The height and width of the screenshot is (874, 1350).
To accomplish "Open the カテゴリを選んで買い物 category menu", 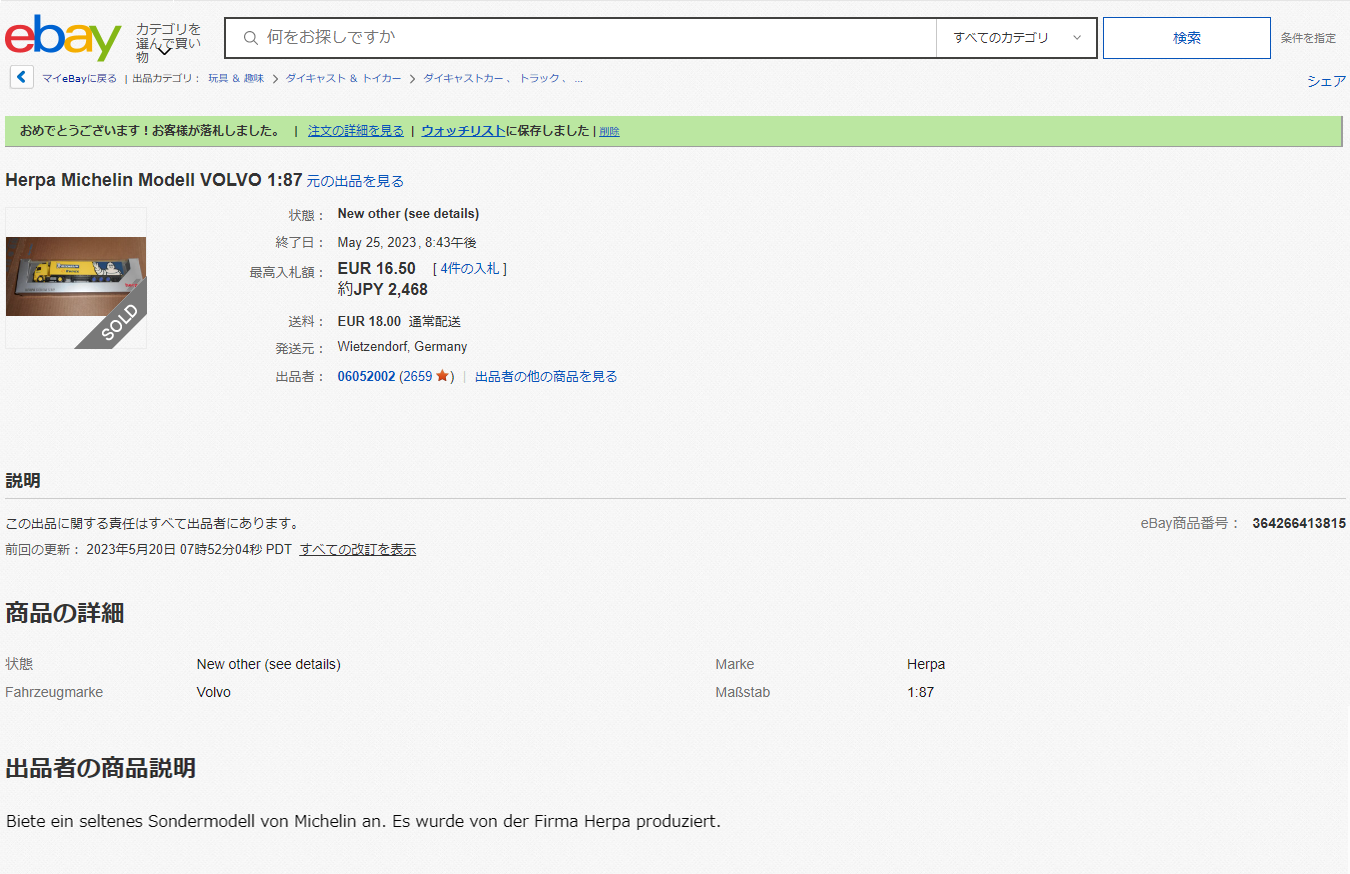I will (x=167, y=42).
